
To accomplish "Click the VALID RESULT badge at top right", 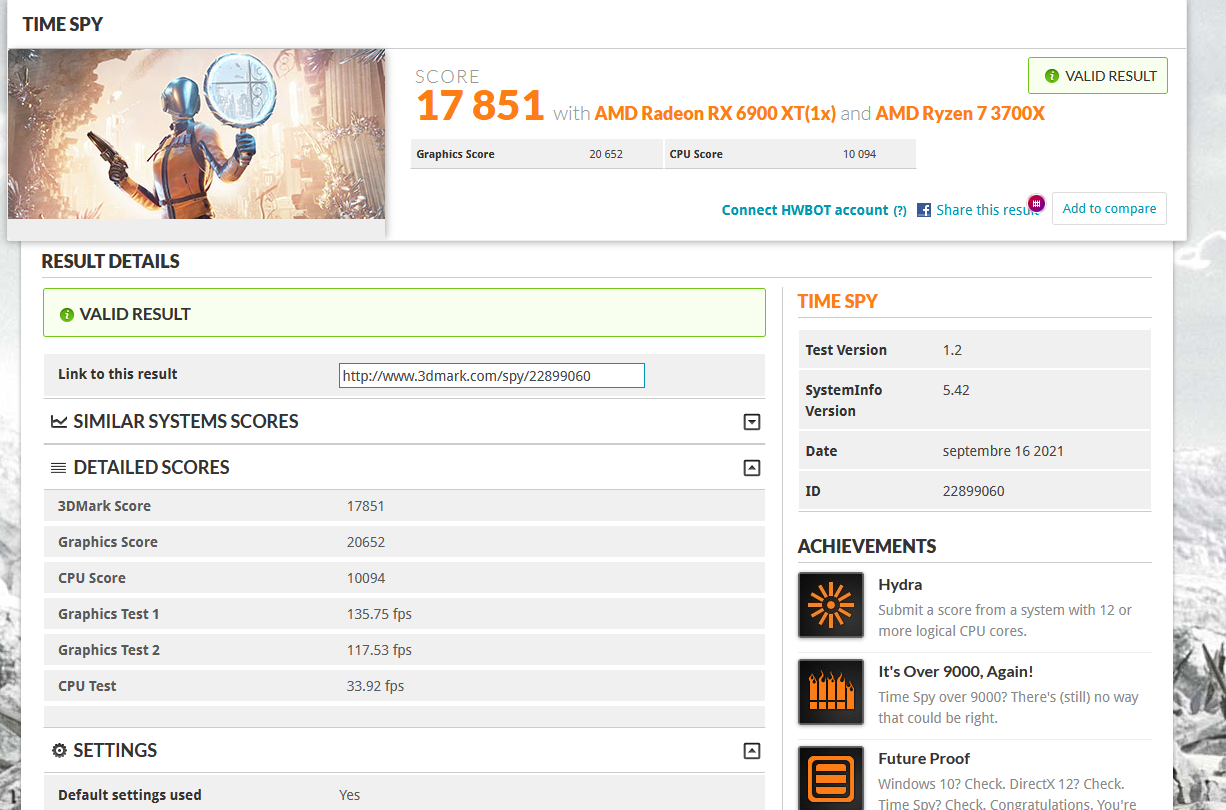I will coord(1098,76).
